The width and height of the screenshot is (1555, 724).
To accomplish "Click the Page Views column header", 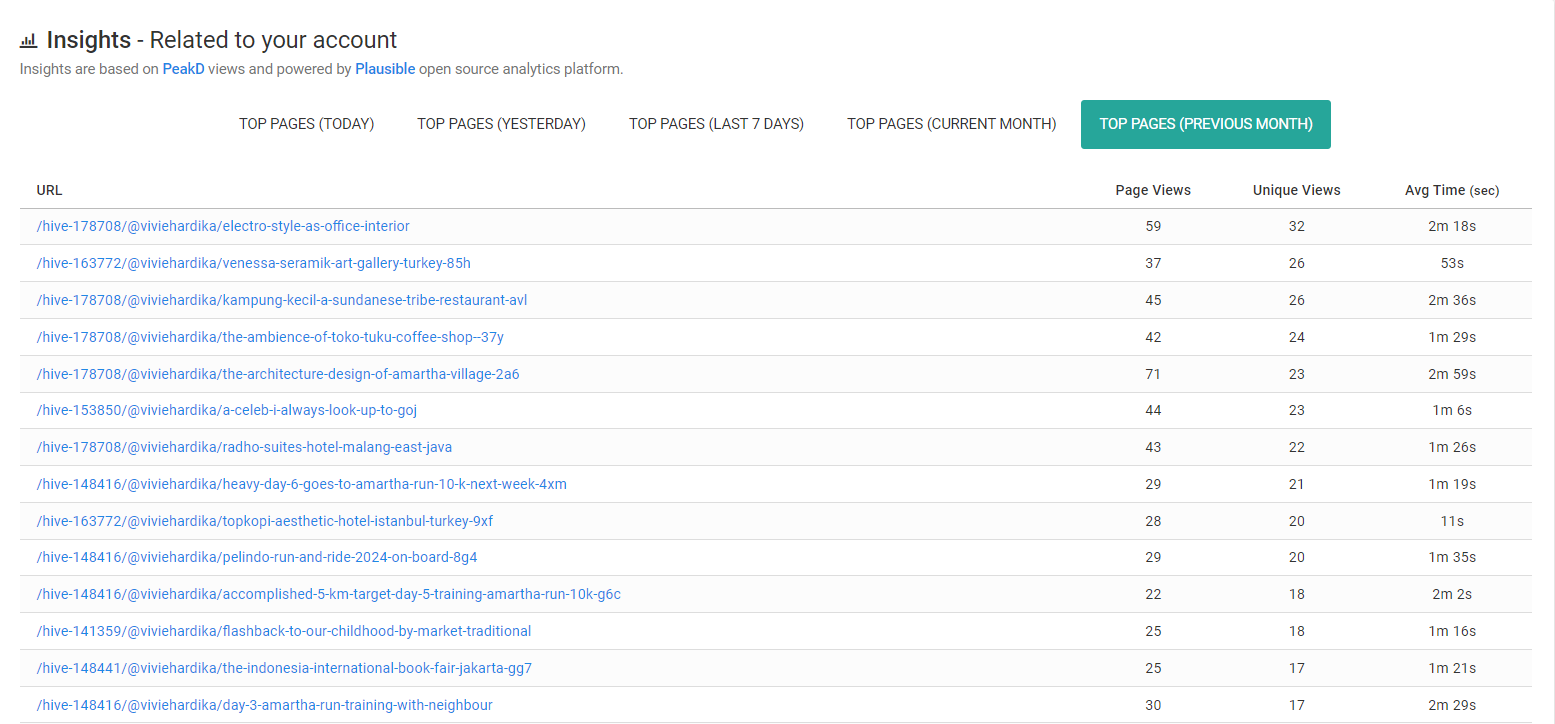I will (1153, 190).
